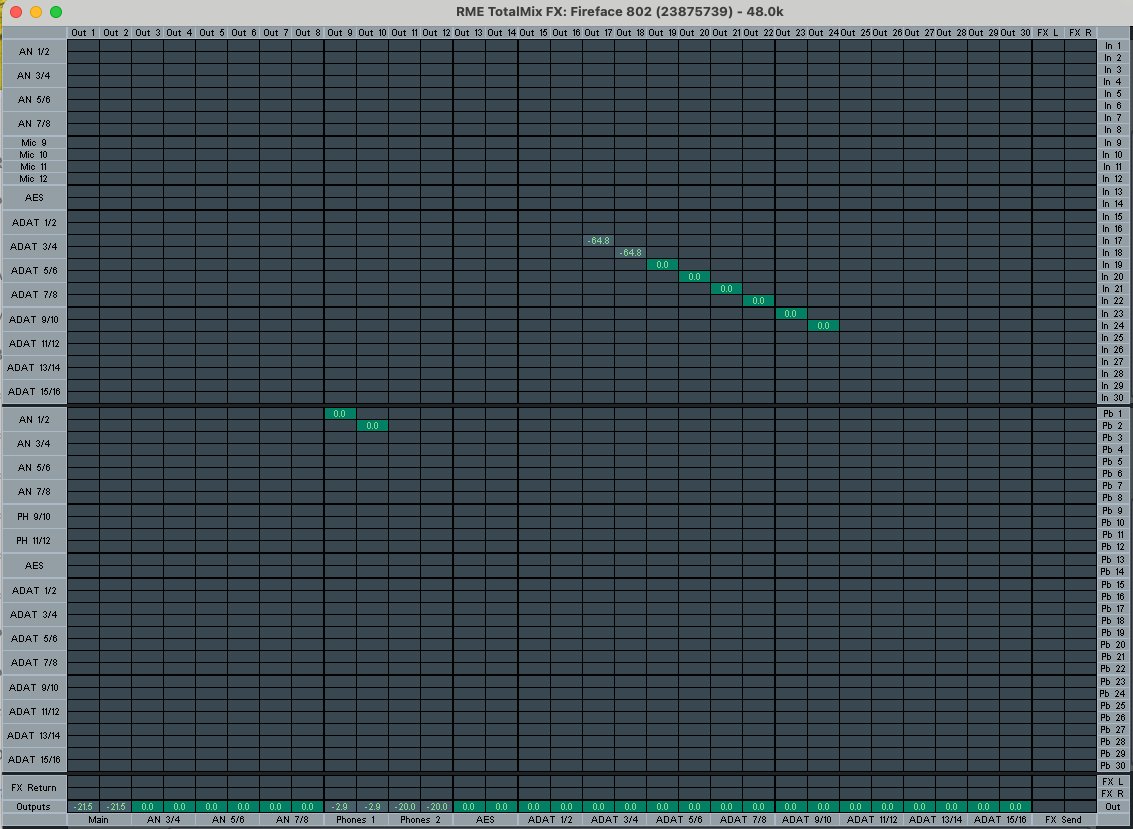Click the -21.5 output gain under Out 2
The height and width of the screenshot is (829, 1133).
[x=115, y=807]
